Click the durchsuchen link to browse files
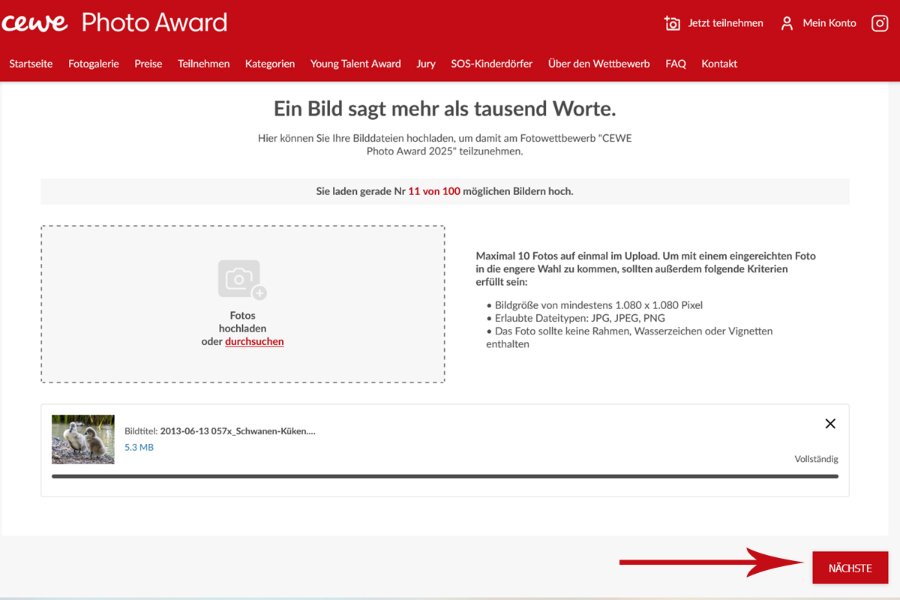The height and width of the screenshot is (600, 900). point(254,342)
